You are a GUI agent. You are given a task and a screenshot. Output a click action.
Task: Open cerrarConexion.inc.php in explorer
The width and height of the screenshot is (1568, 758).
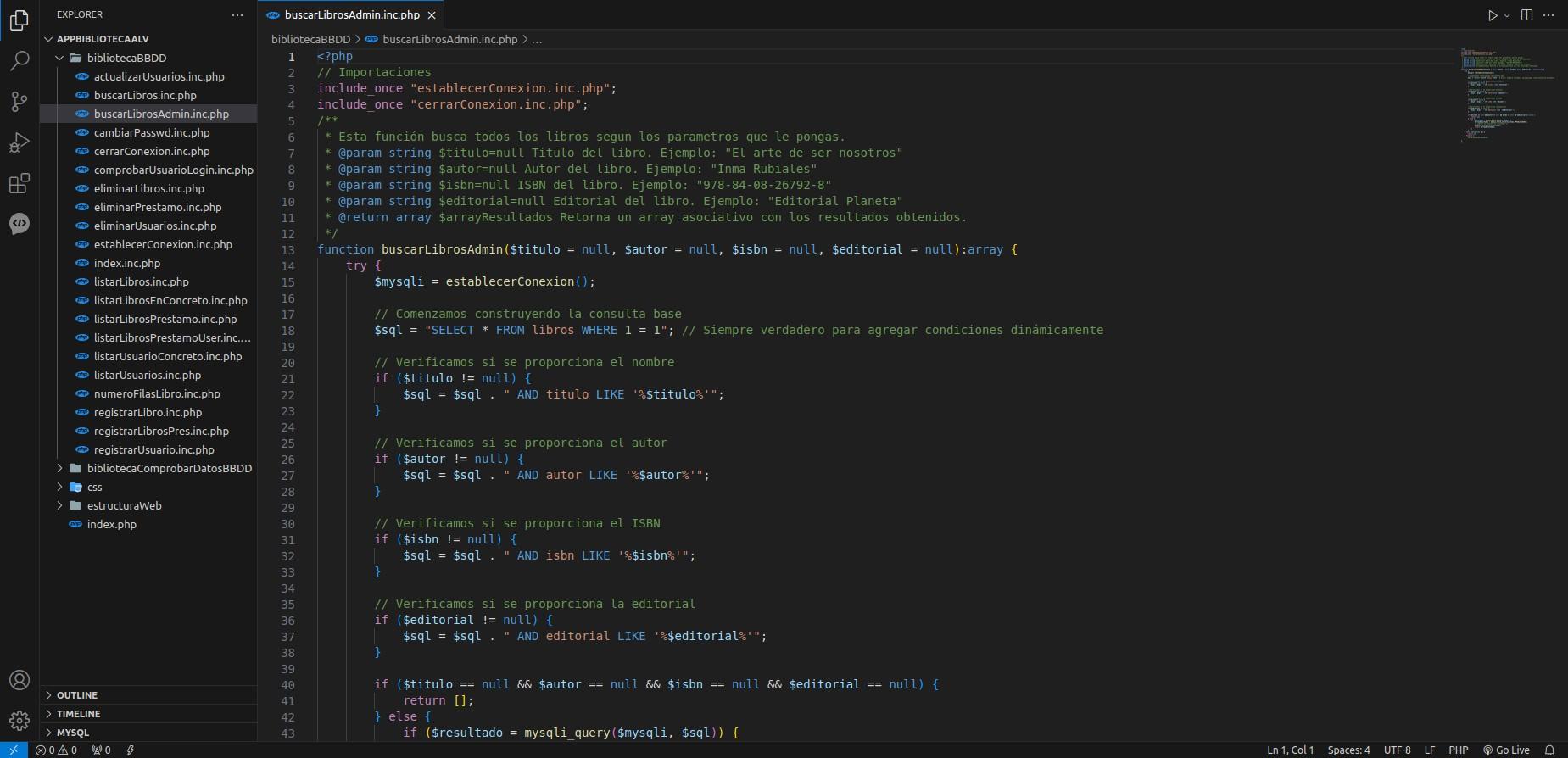click(148, 151)
